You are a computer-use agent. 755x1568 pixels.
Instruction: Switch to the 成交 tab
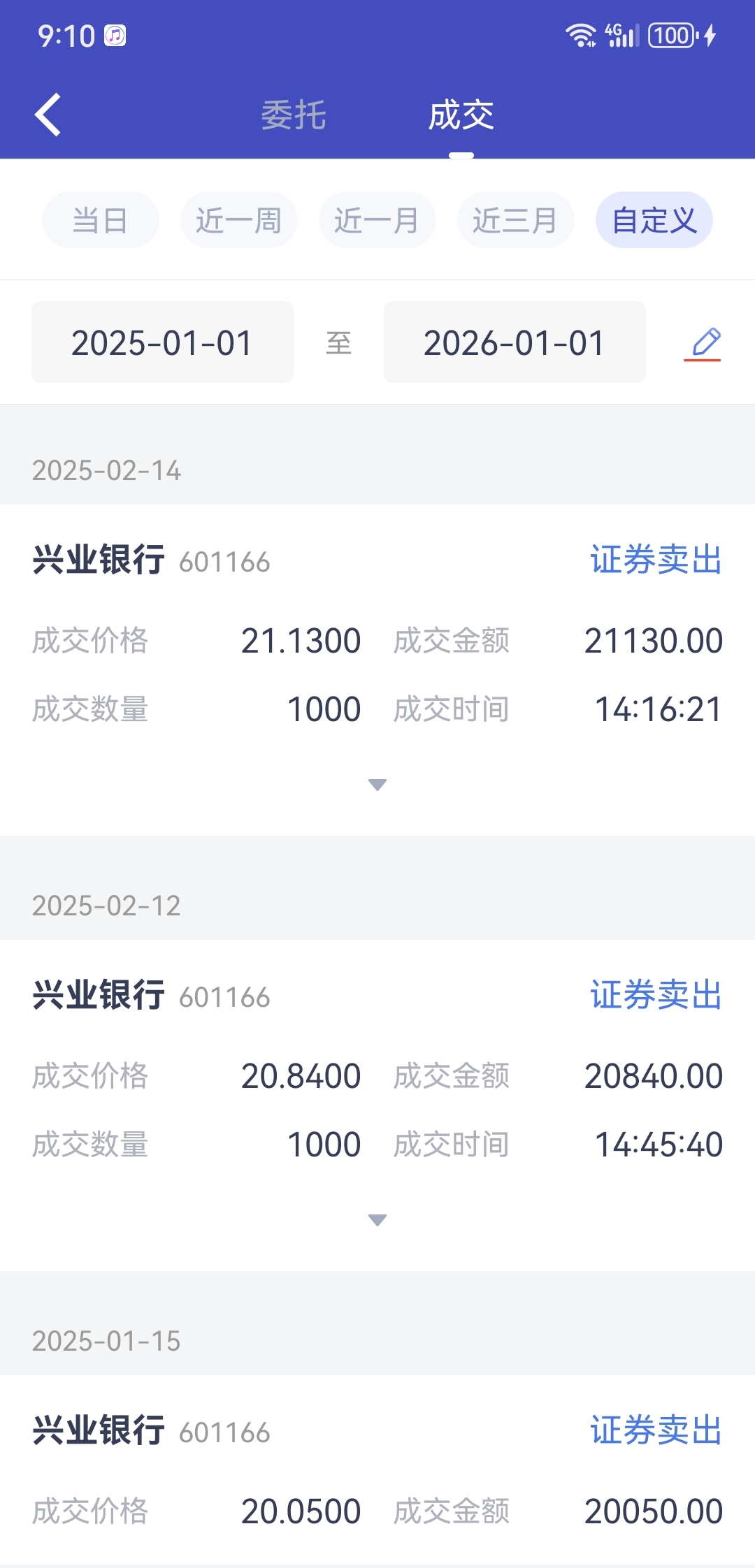(x=461, y=115)
